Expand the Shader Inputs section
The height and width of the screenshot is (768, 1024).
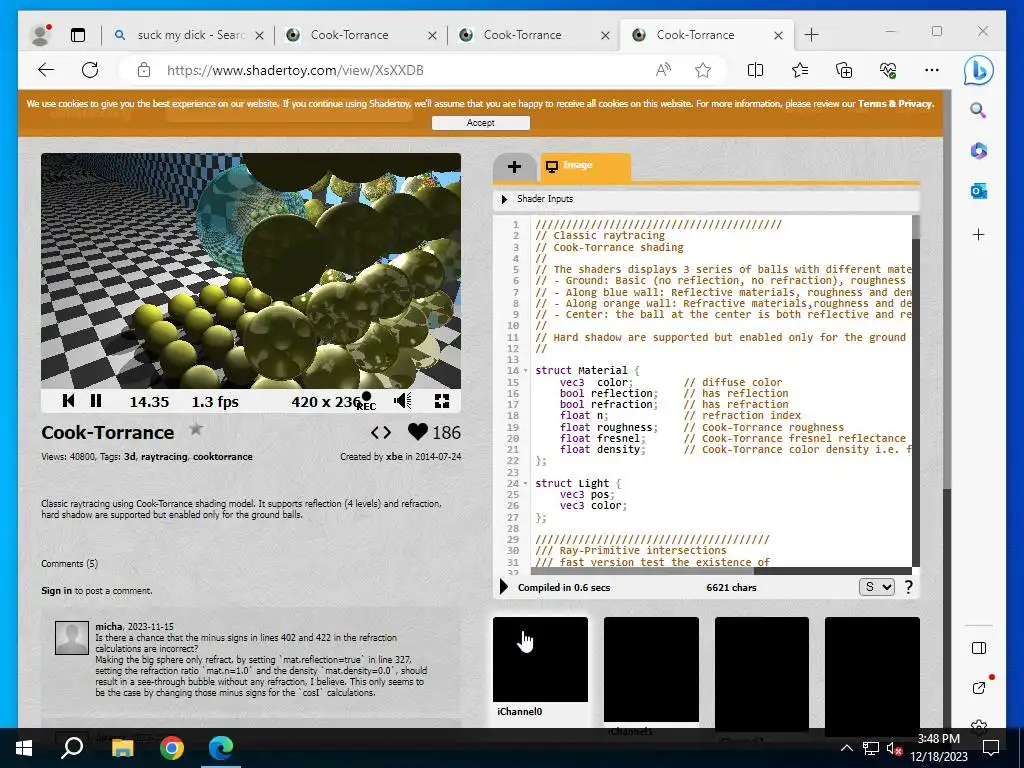(x=504, y=199)
